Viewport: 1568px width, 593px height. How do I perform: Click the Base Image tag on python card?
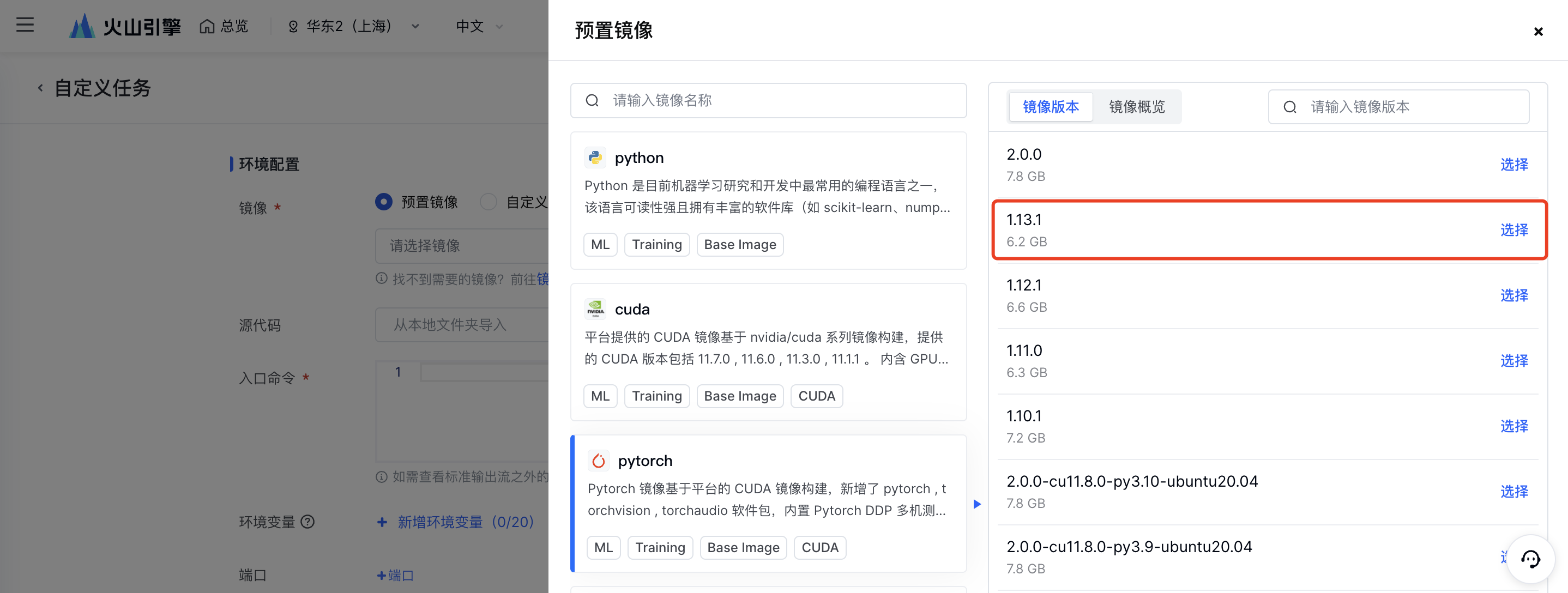tap(739, 245)
